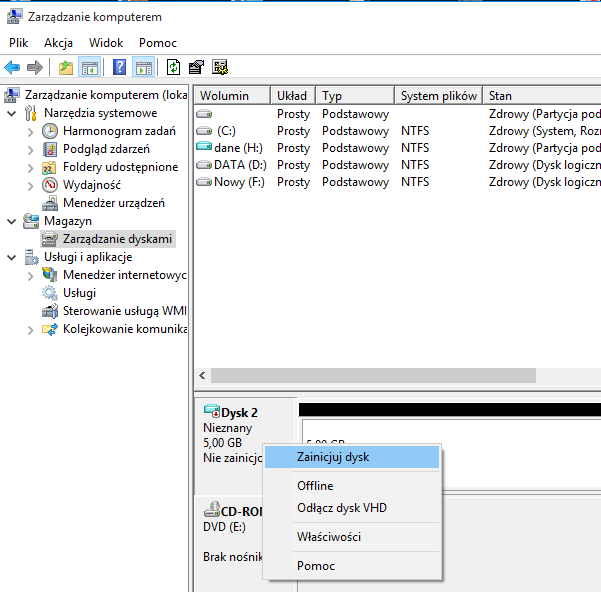Sort by the Stan column header
The image size is (601, 592).
(x=542, y=95)
